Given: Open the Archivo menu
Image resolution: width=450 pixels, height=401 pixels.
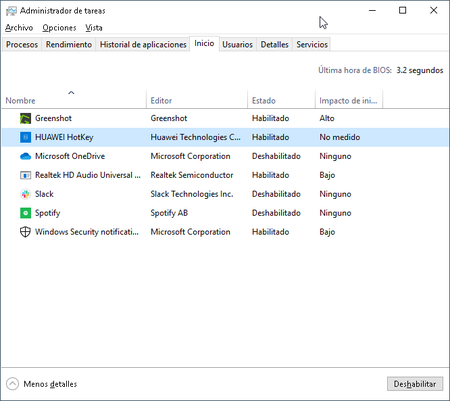Looking at the screenshot, I should [19, 28].
